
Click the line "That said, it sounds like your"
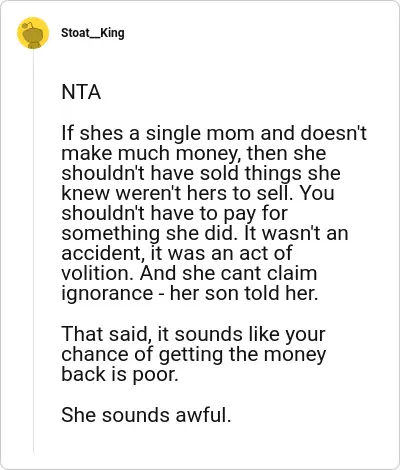tap(193, 334)
